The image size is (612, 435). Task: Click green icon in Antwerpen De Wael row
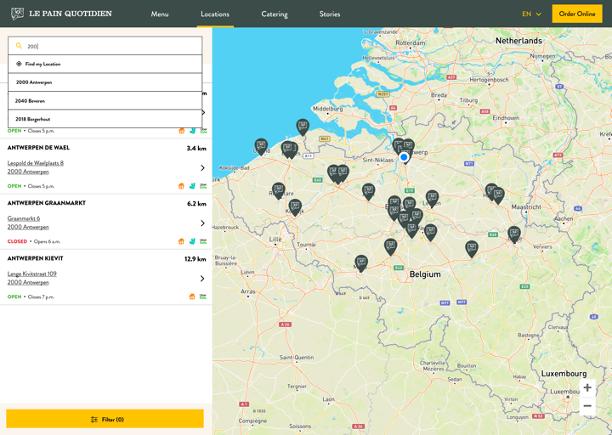(203, 186)
